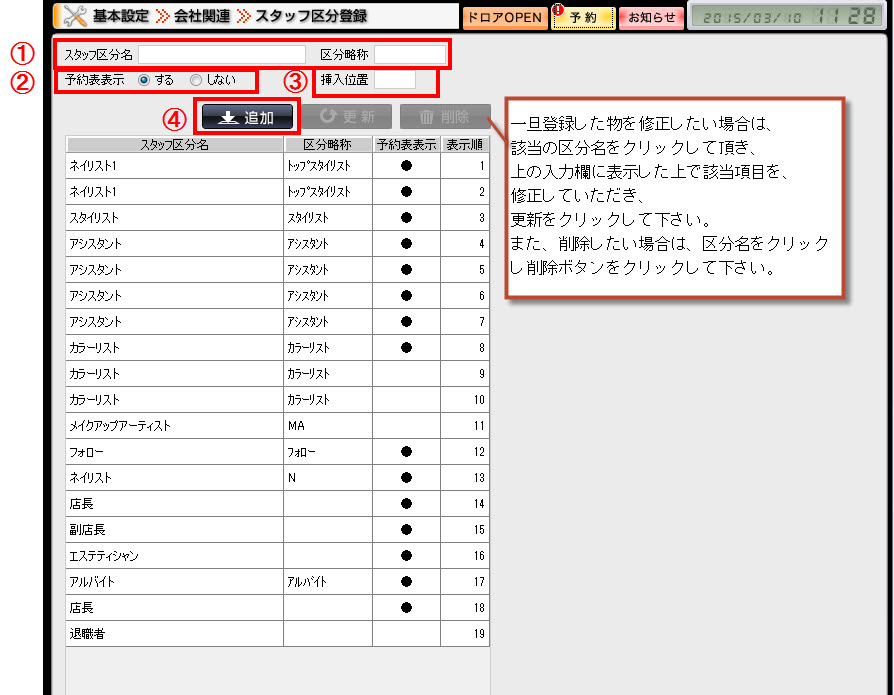This screenshot has width=894, height=695.
Task: Click the wrench settings icon in header
Action: pyautogui.click(x=74, y=16)
